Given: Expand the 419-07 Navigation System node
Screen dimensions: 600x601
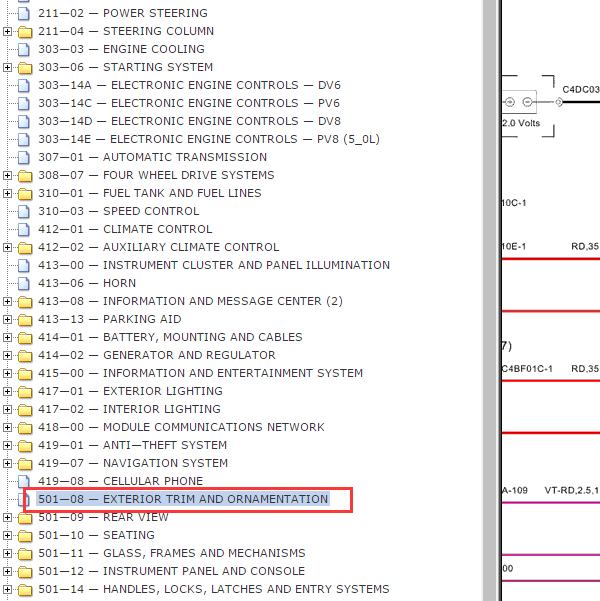Looking at the screenshot, I should coord(7,464).
